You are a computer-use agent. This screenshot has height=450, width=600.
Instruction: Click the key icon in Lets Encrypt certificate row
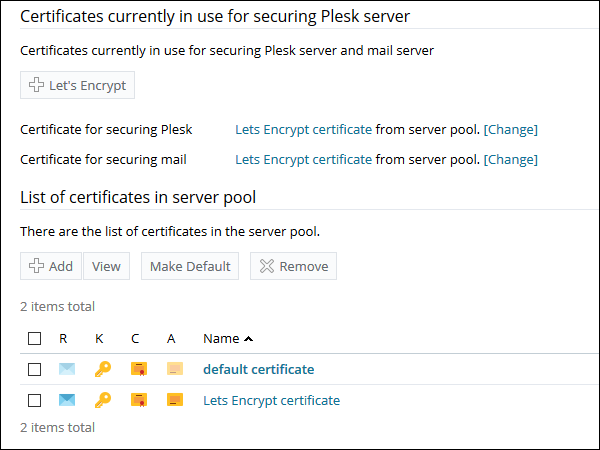click(x=103, y=400)
